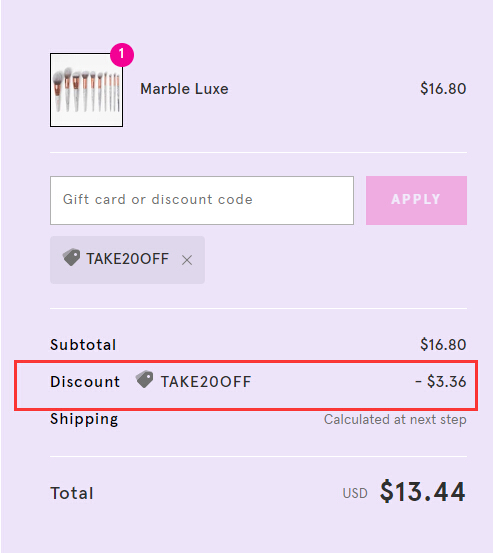
Task: Focus the gift card or discount code field
Action: coord(202,200)
